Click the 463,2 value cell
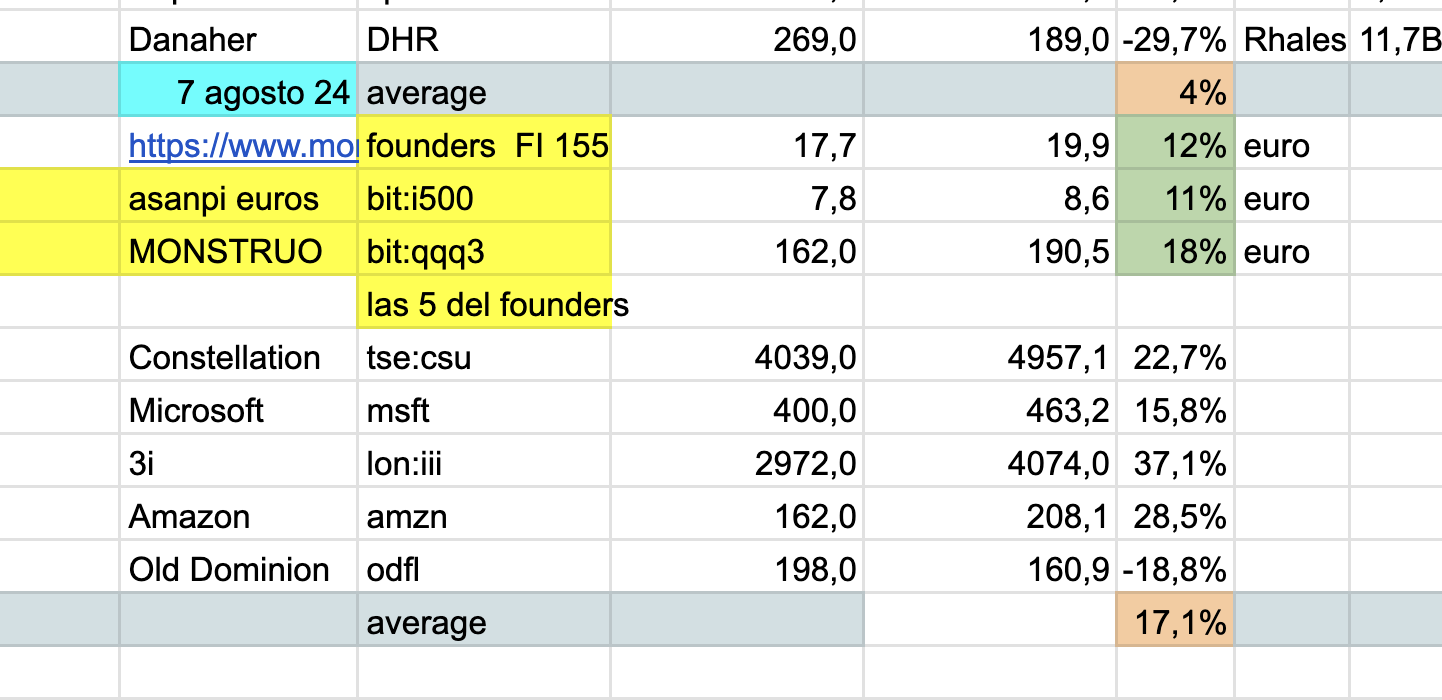The image size is (1442, 700). tap(990, 410)
